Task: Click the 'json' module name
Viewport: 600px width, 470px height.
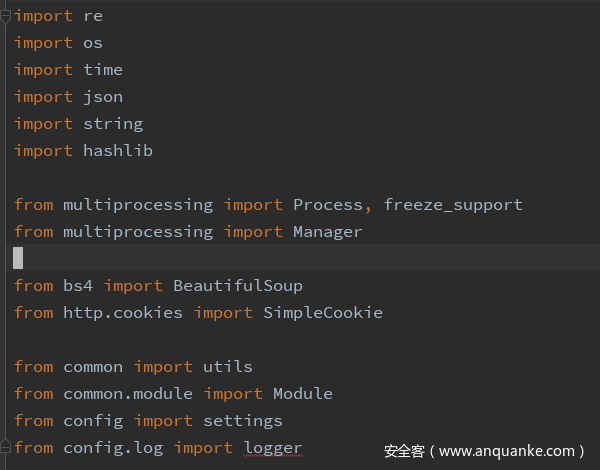Action: 103,97
